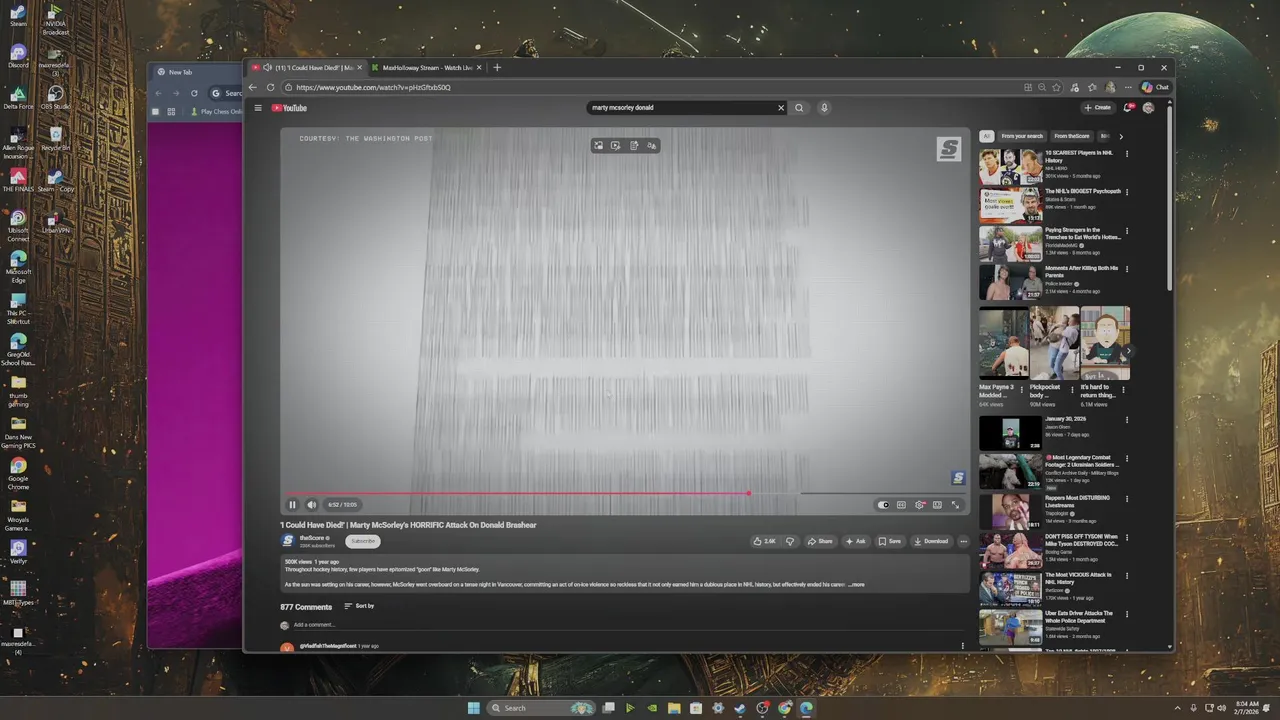Open File Explorer from the taskbar

[x=674, y=708]
